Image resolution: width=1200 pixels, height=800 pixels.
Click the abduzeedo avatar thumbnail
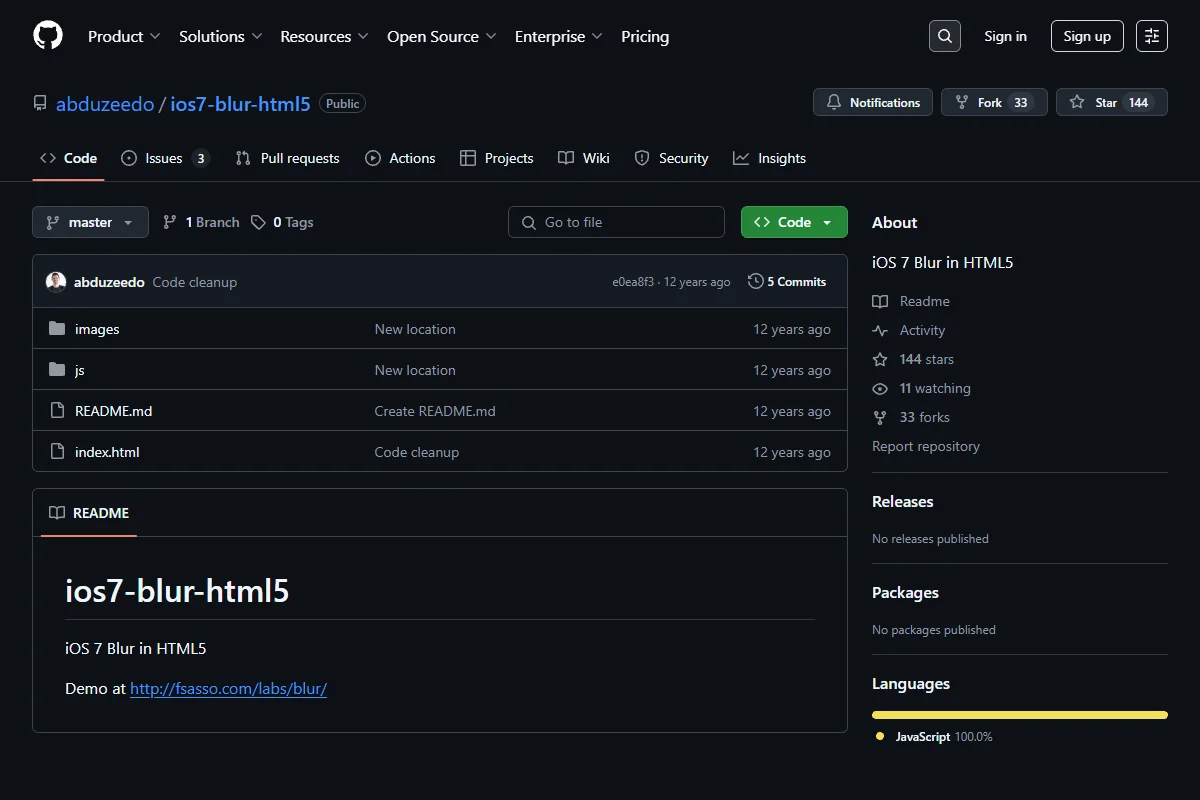pyautogui.click(x=56, y=282)
